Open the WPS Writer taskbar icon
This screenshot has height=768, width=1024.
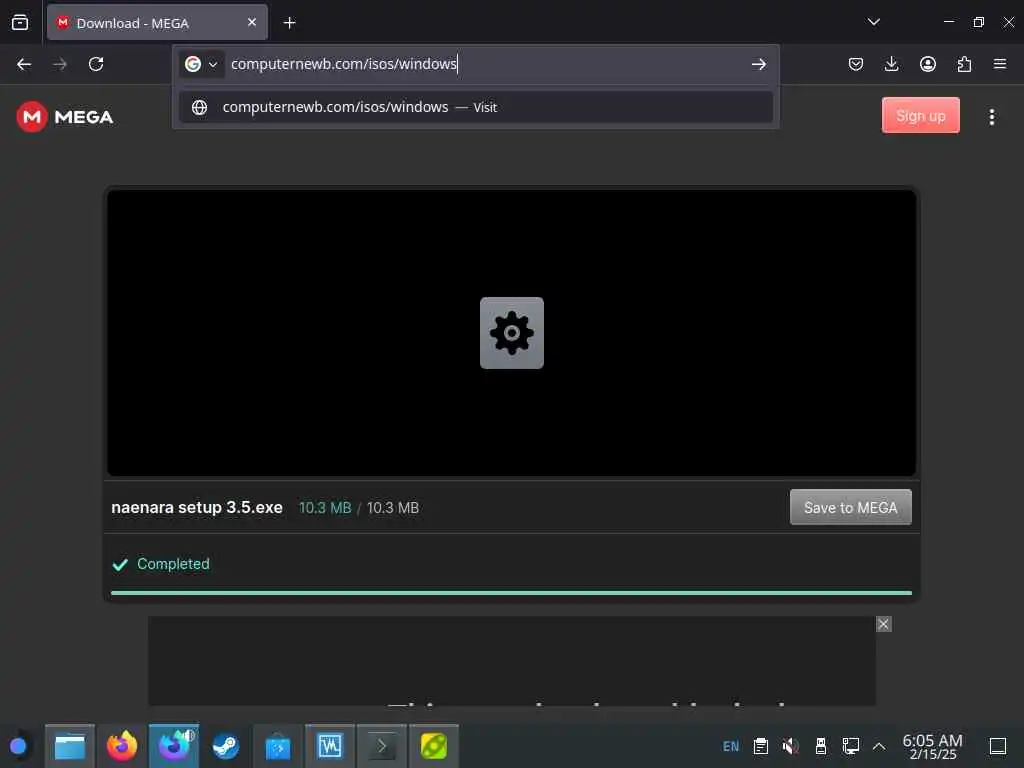(x=330, y=746)
